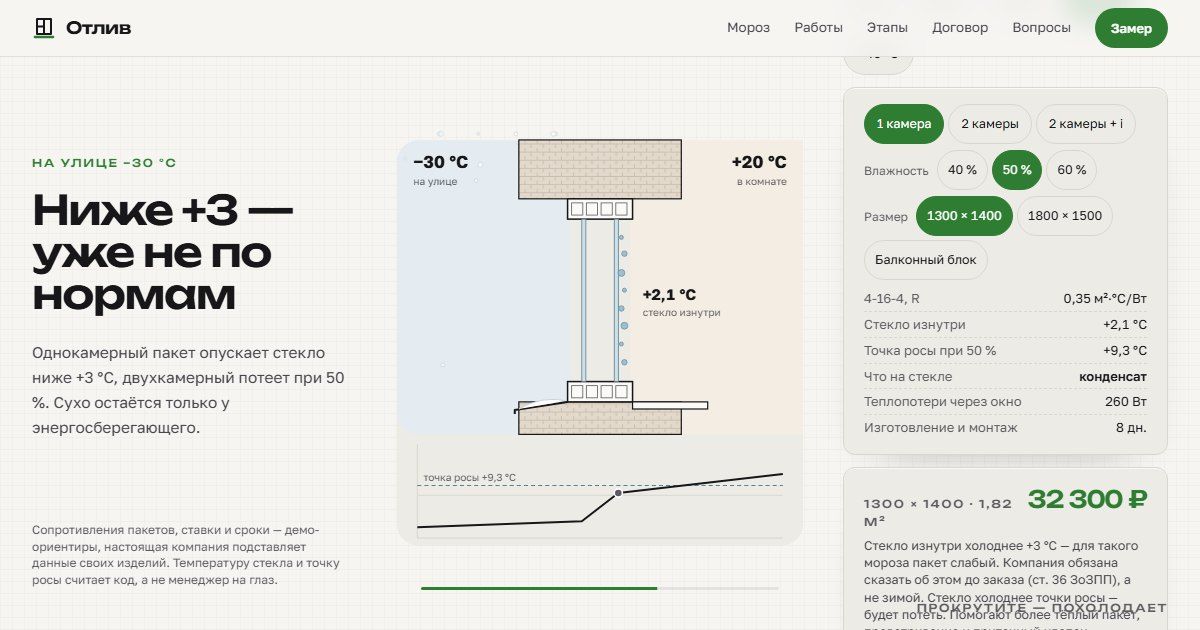Click 'ПРОКРУТИТЕ — ПОХОЛОДАЕТ' scroll hint
Viewport: 1200px width, 630px height.
coord(1041,608)
